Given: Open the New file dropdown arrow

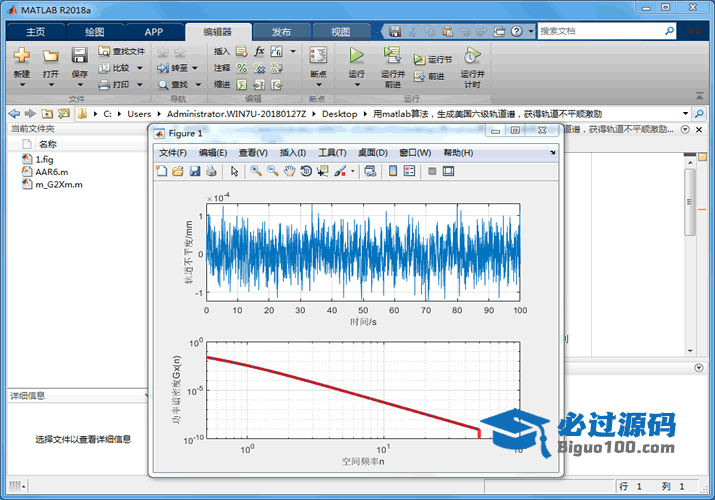Looking at the screenshot, I should pos(21,86).
